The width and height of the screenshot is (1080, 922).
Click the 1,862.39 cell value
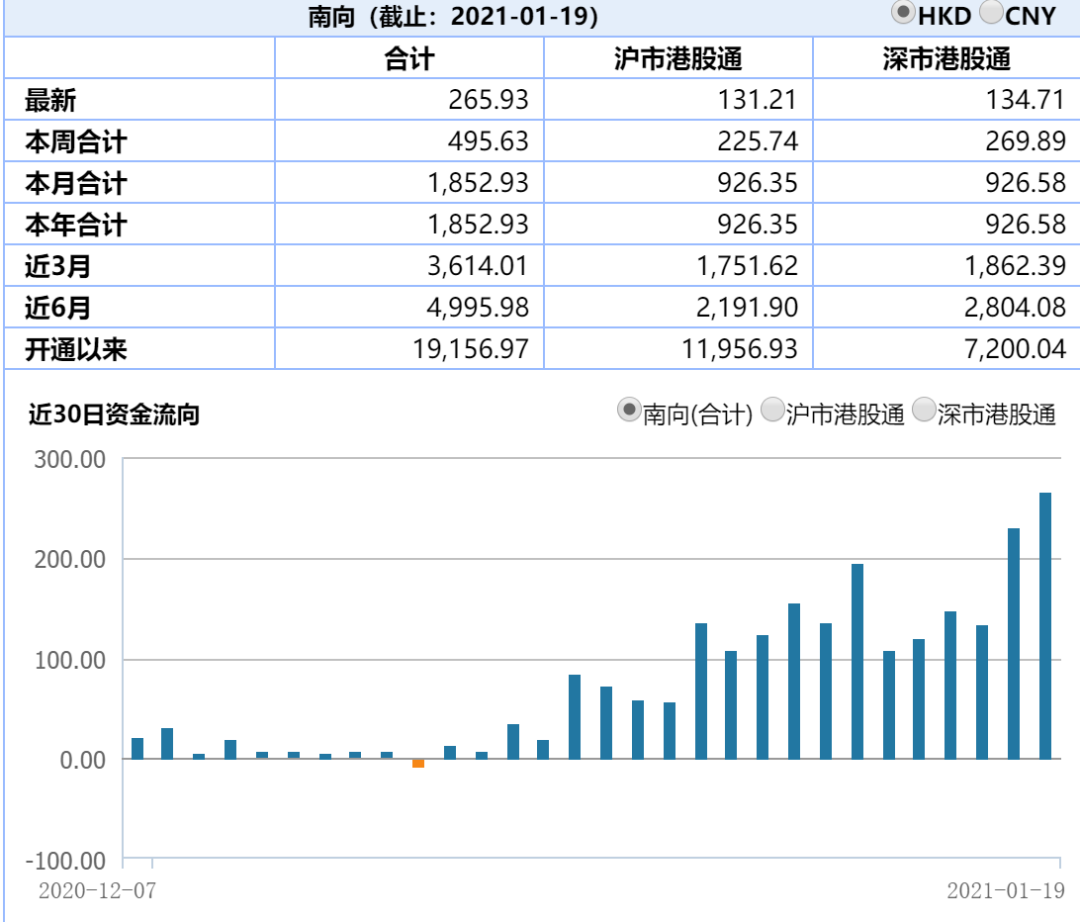click(1015, 266)
